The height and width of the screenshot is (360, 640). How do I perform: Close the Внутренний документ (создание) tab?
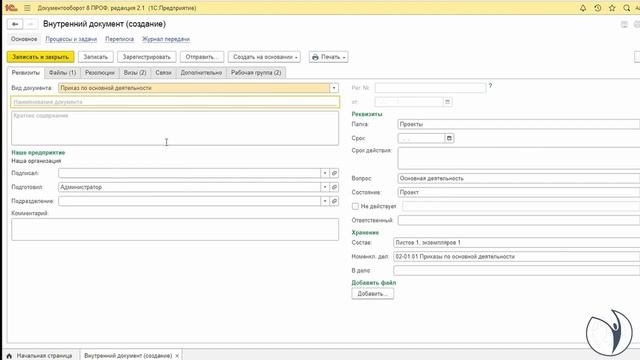tap(177, 356)
